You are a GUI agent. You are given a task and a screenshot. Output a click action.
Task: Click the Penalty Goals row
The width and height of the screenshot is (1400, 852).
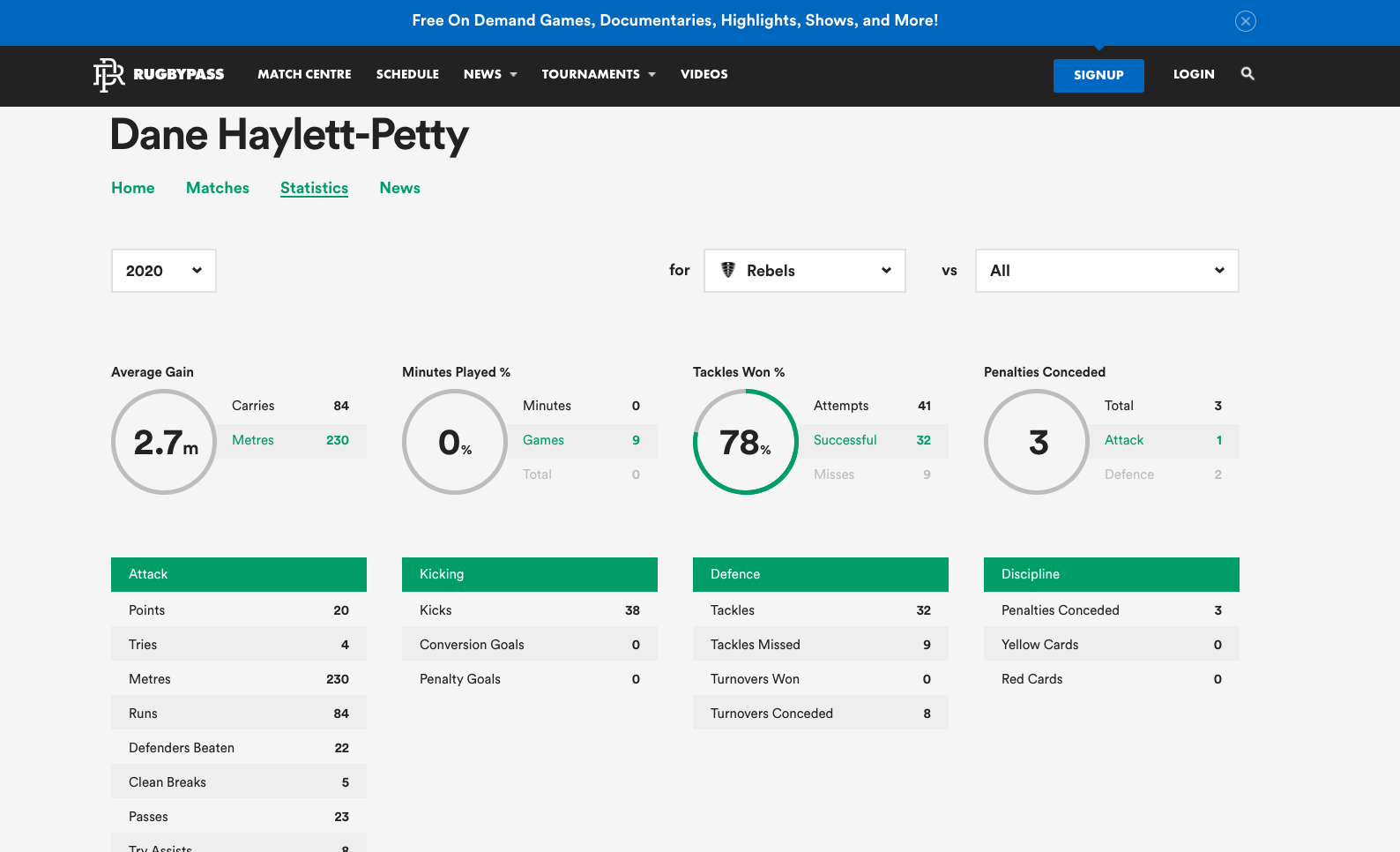coord(530,679)
